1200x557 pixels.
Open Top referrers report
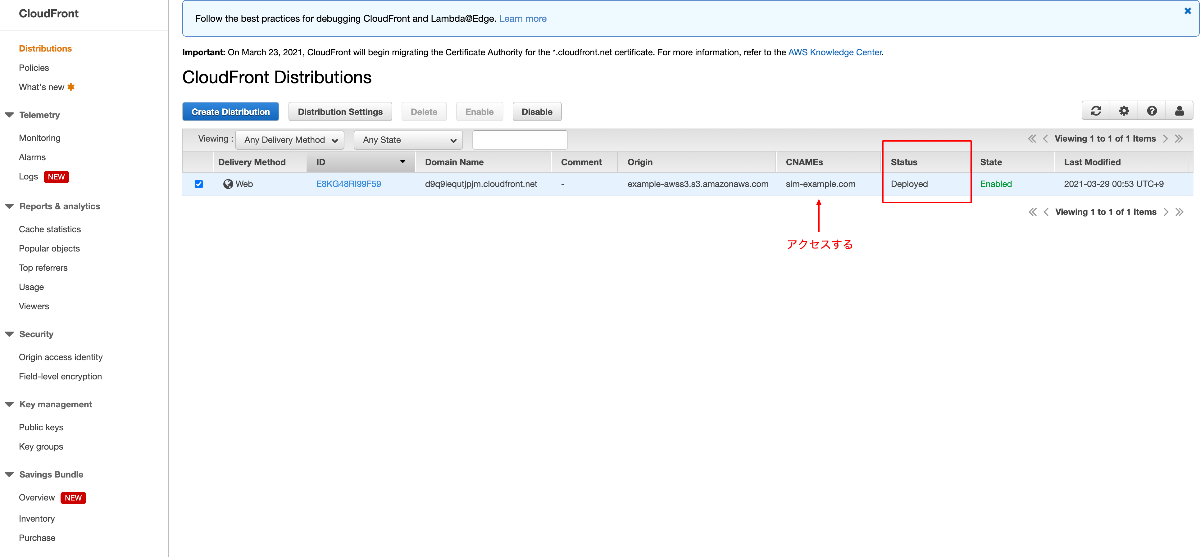(43, 268)
